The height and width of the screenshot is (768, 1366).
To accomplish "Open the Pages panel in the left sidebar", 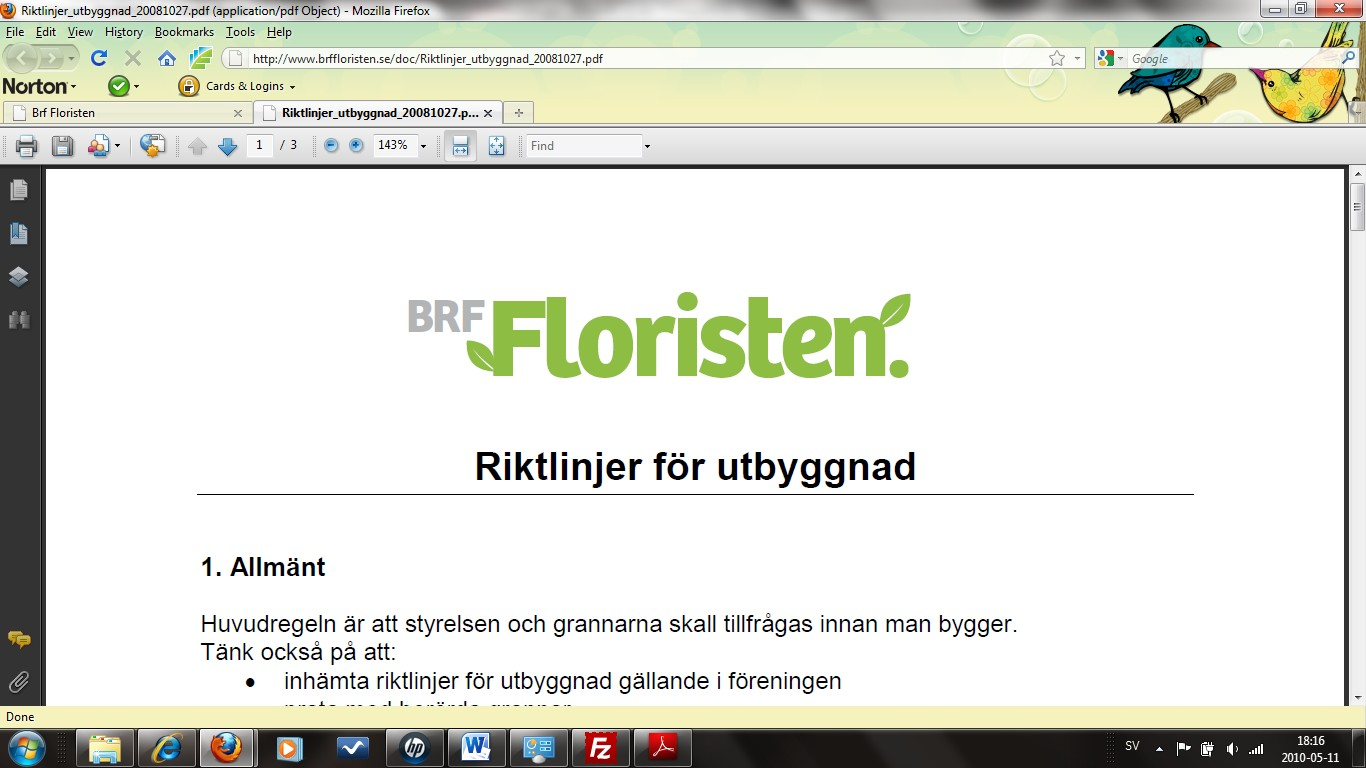I will point(19,190).
